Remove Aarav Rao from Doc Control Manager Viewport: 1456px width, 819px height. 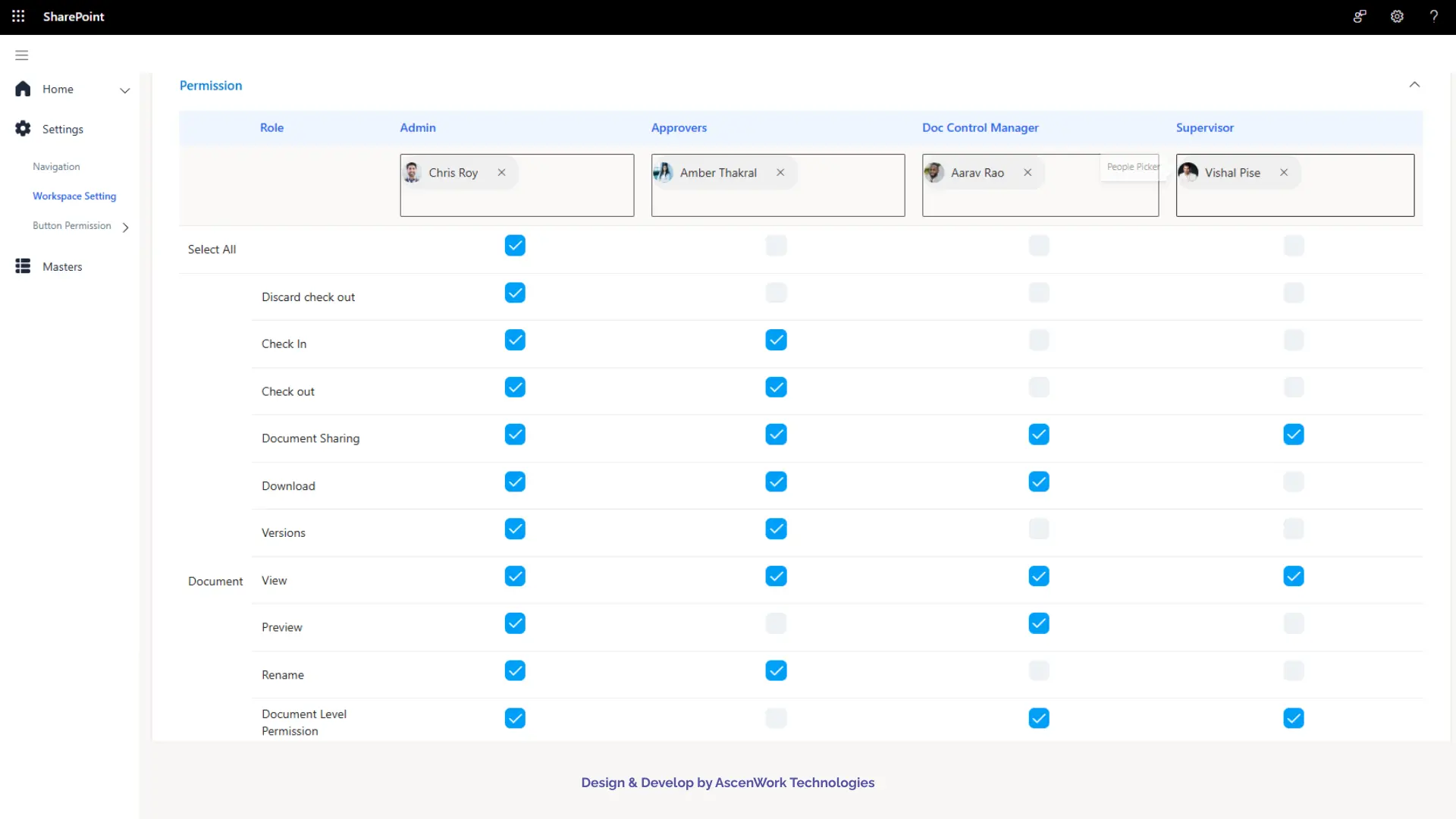click(x=1028, y=172)
